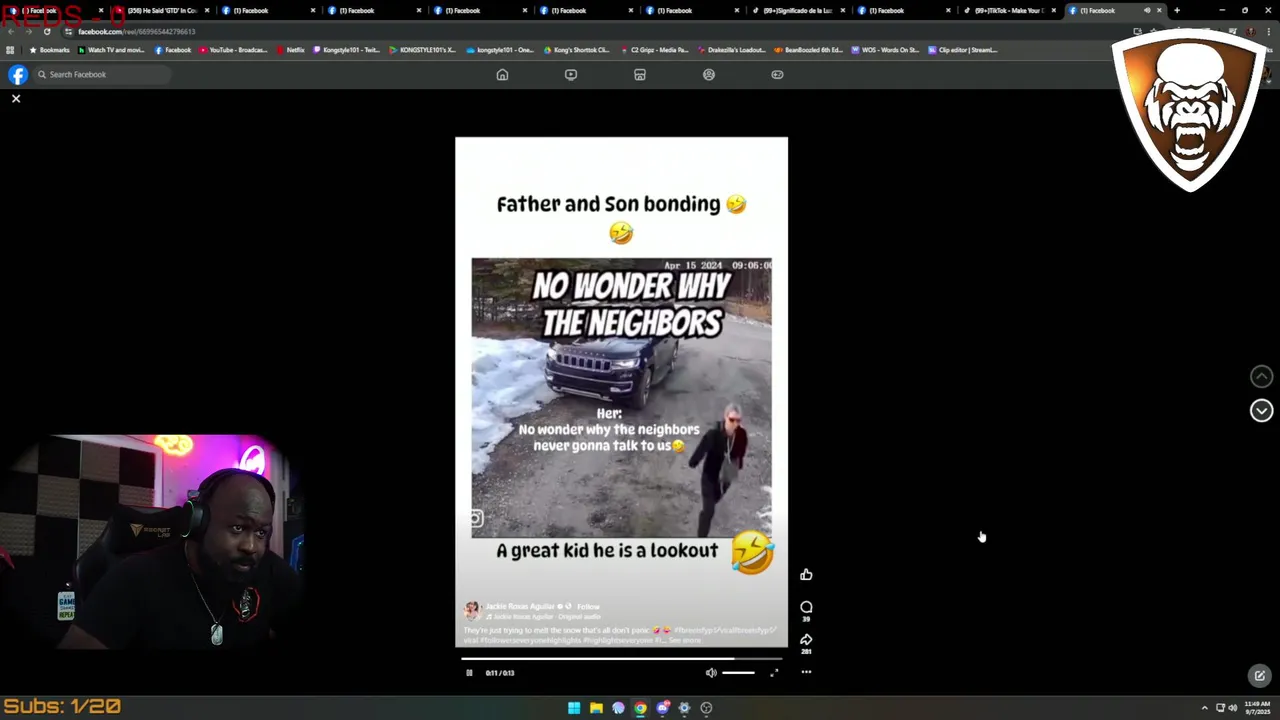The image size is (1280, 720).
Task: Close the reel viewer with the X
Action: (16, 99)
